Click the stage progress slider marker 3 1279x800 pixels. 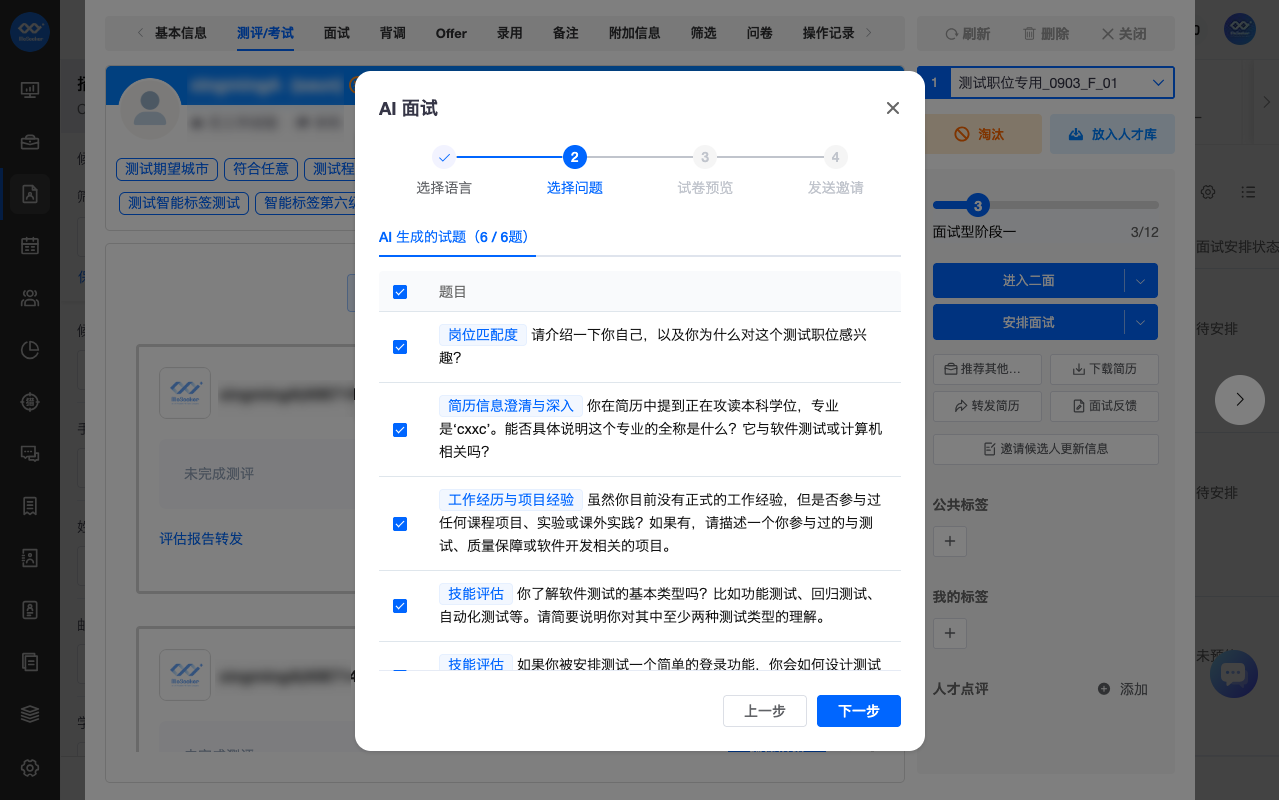(978, 206)
